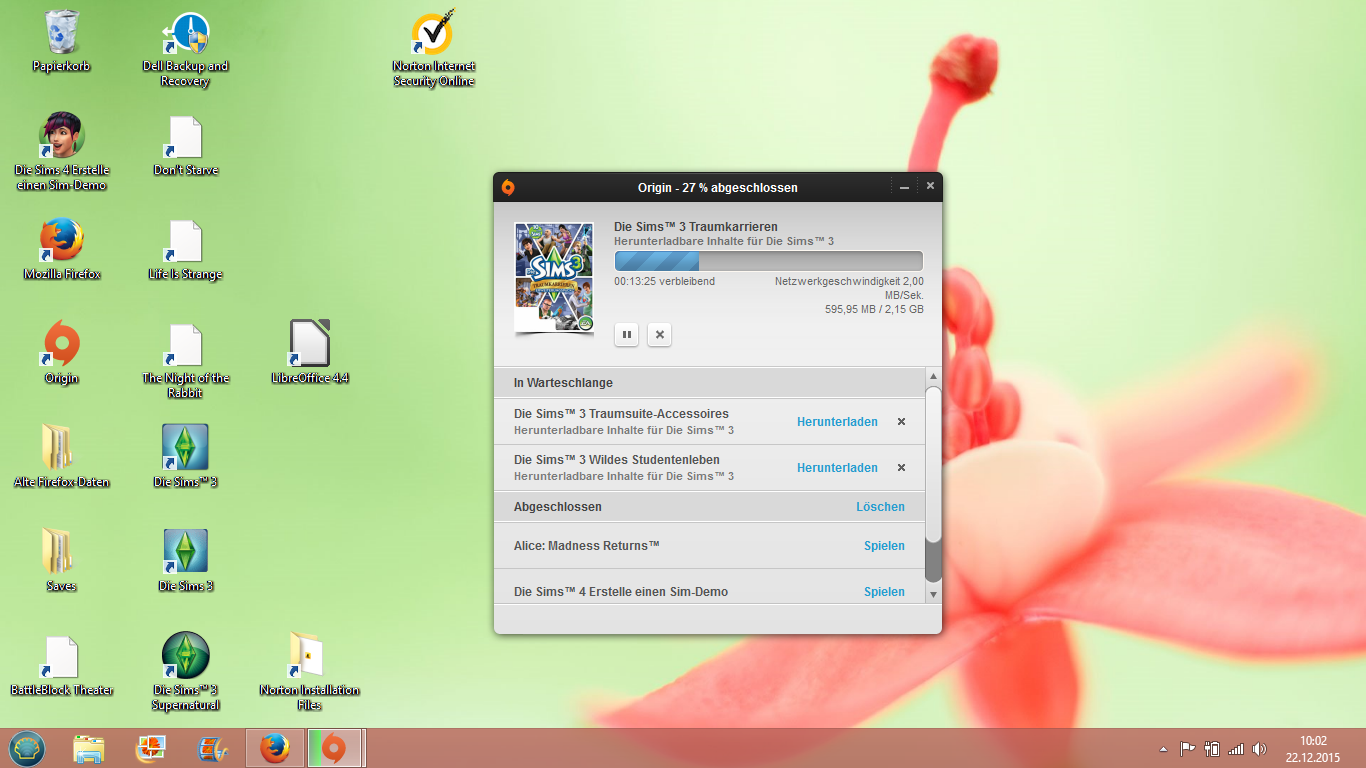Select the Alice: Madness Returns entry
The height and width of the screenshot is (768, 1366).
tap(709, 546)
